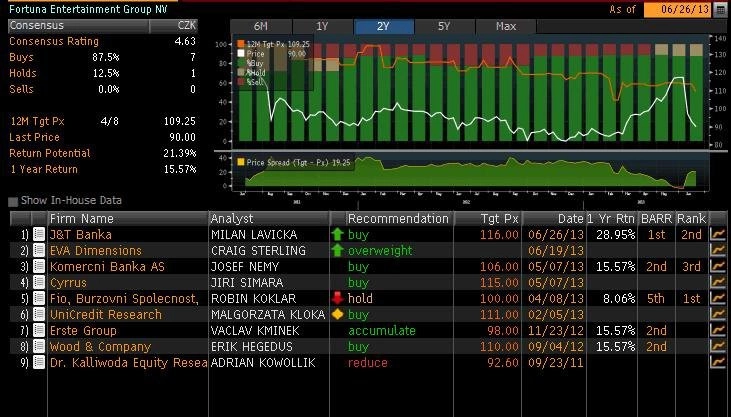
Task: Open the calendar picker next to As of date
Action: (720, 9)
